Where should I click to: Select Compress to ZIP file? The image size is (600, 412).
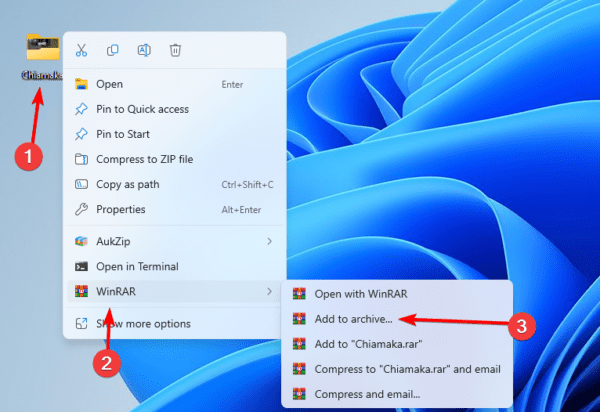coord(175,159)
